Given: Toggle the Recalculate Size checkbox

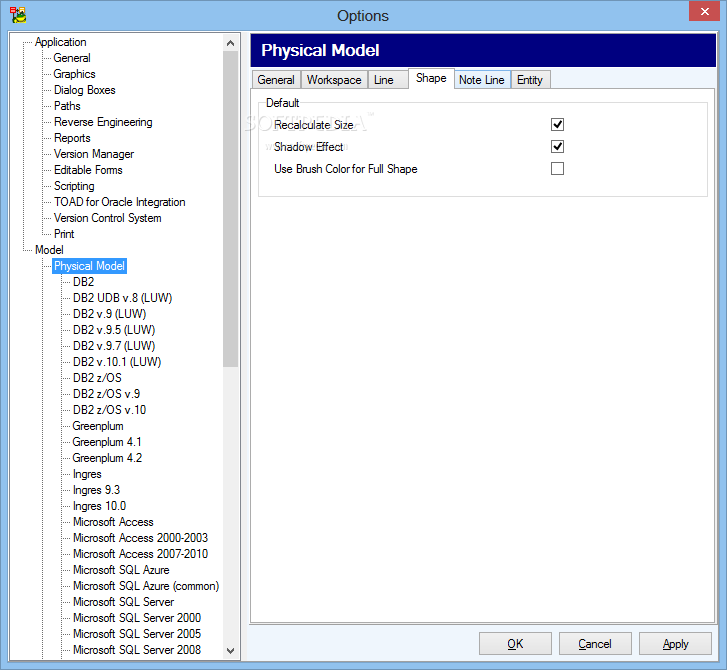Looking at the screenshot, I should [x=557, y=124].
